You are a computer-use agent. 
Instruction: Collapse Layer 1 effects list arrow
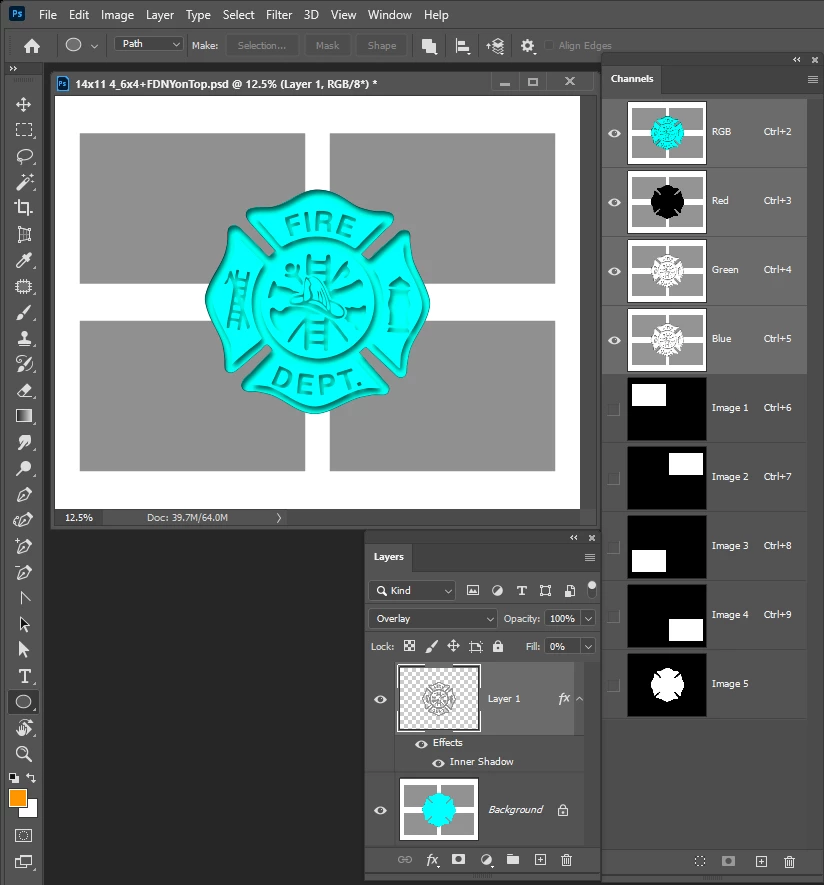[579, 699]
